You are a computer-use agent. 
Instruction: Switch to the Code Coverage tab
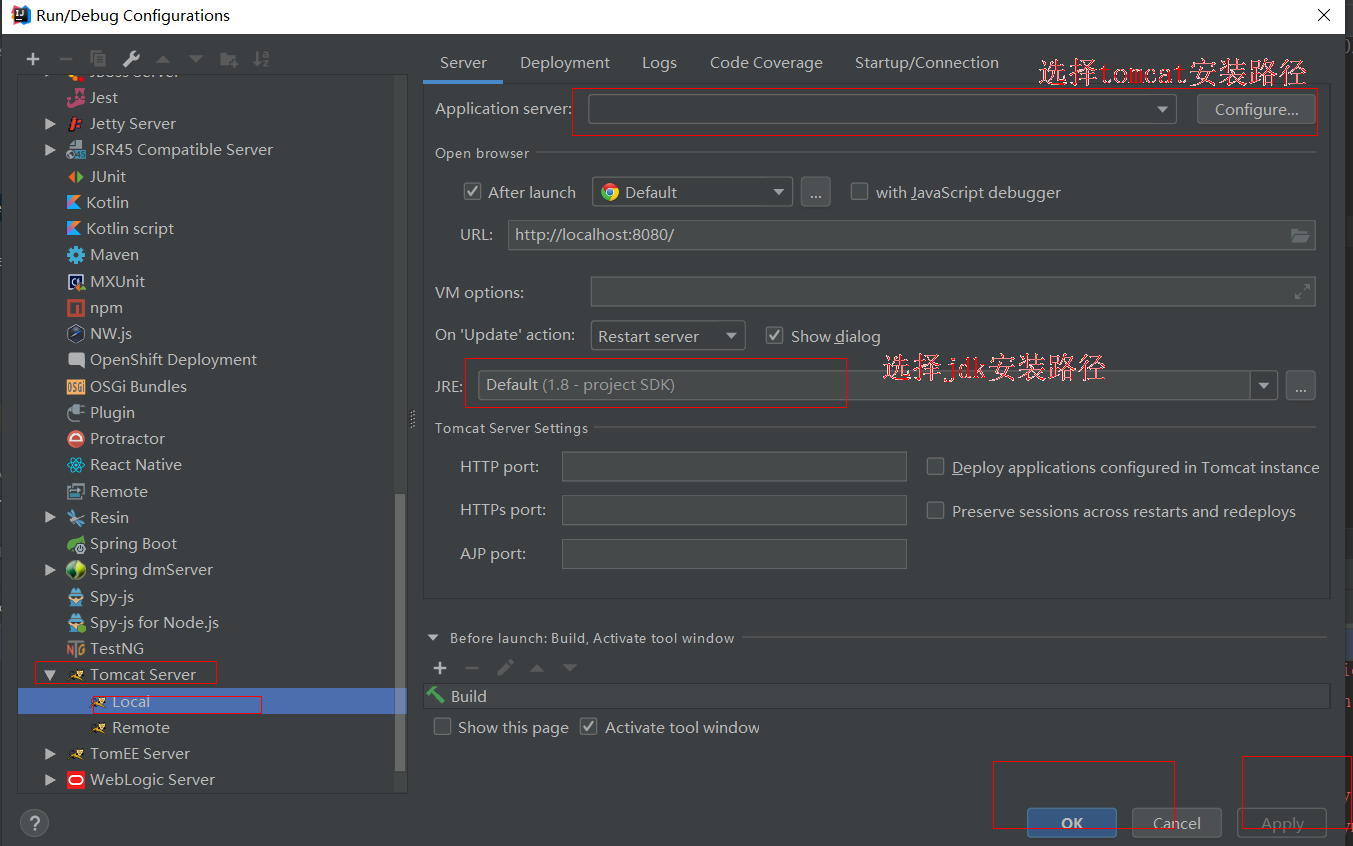[766, 62]
